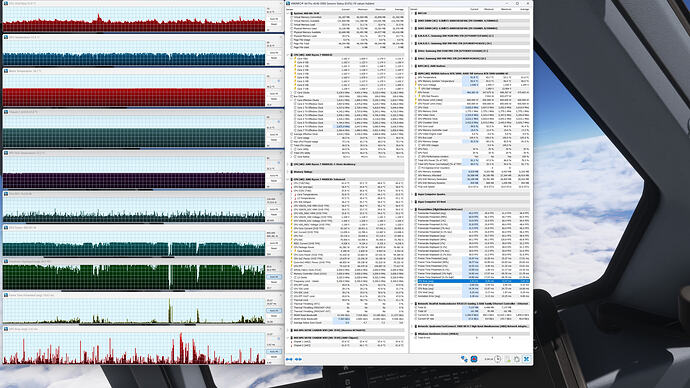The image size is (690, 388).
Task: Click Reset in the green Framerate graph
Action: (x=273, y=282)
